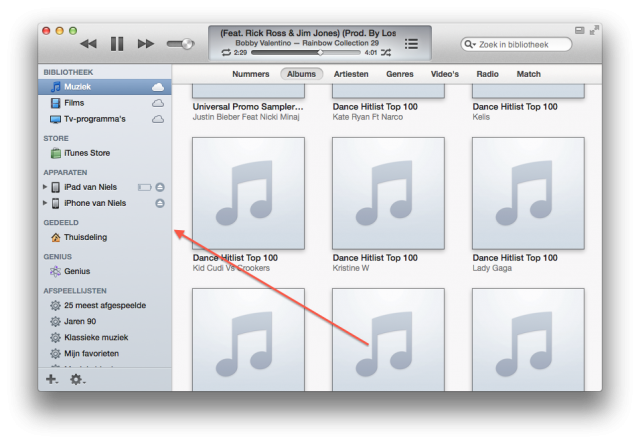Select Muziek in the library sidebar
640x444 pixels.
(x=104, y=87)
